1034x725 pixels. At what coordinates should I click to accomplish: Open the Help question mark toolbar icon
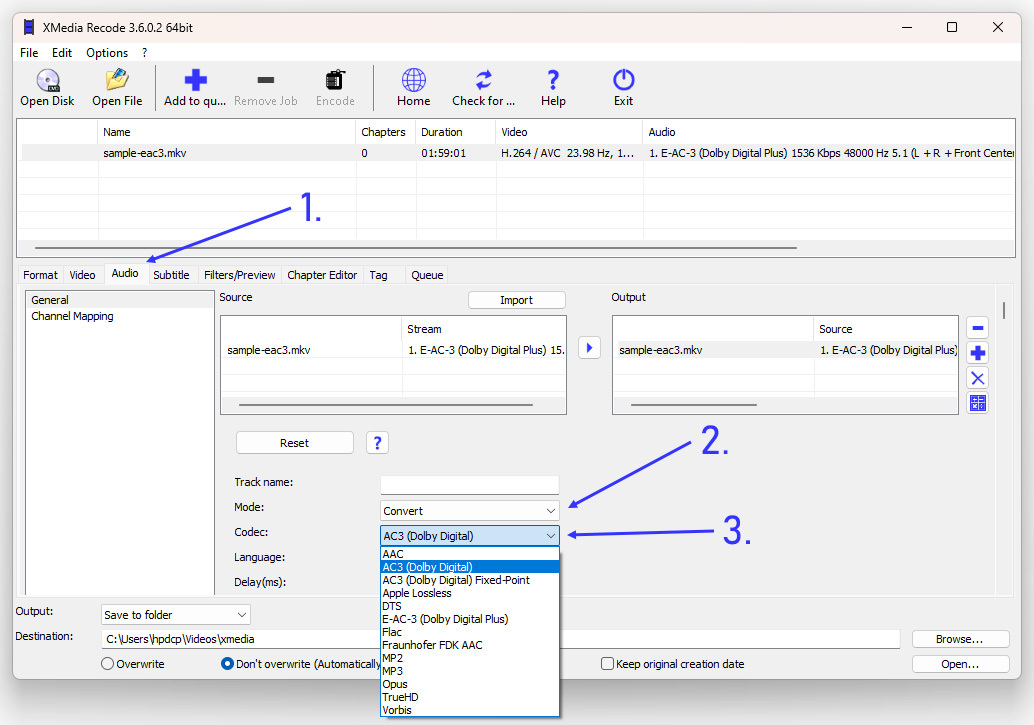coord(553,80)
